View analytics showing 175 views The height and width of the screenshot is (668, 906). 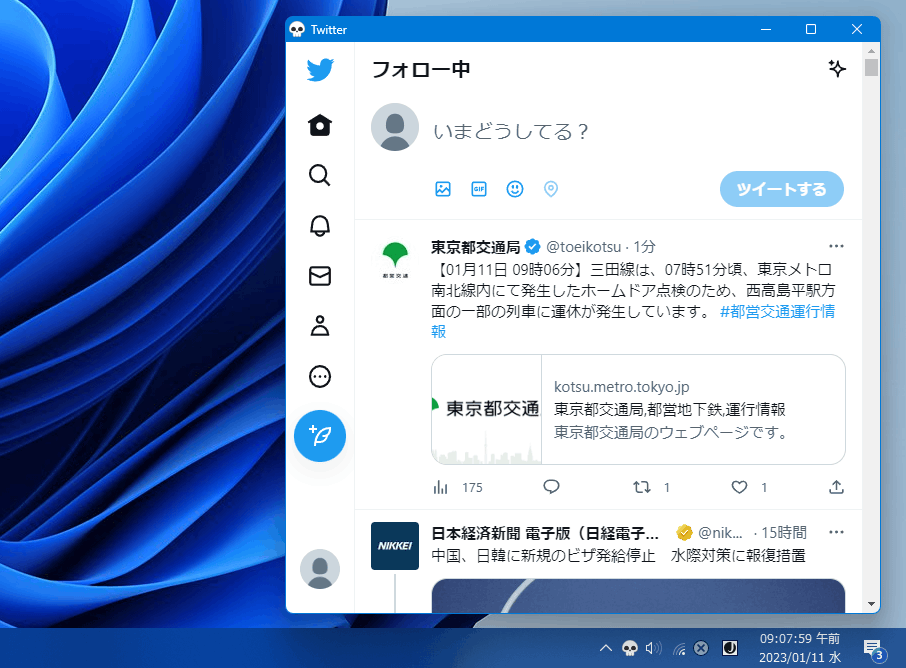(458, 488)
